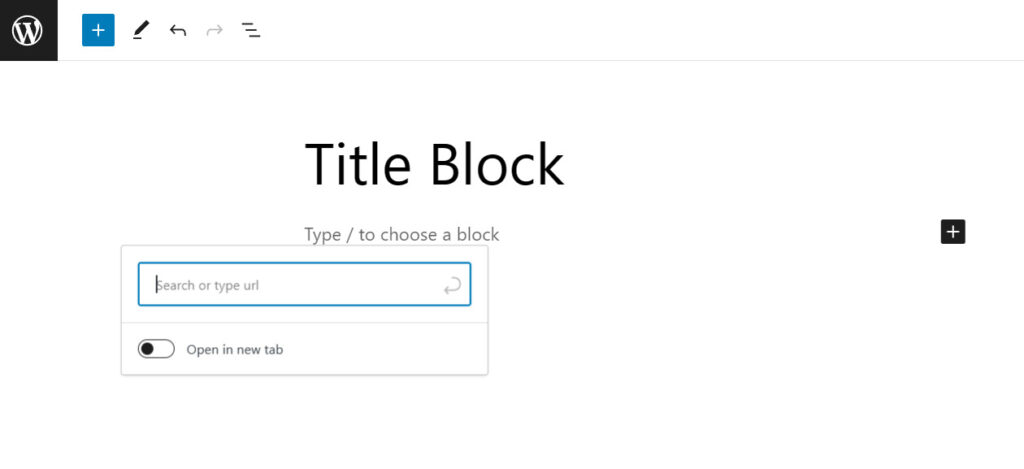Enable the Open in new tab switch
This screenshot has width=1024, height=469.
(156, 349)
